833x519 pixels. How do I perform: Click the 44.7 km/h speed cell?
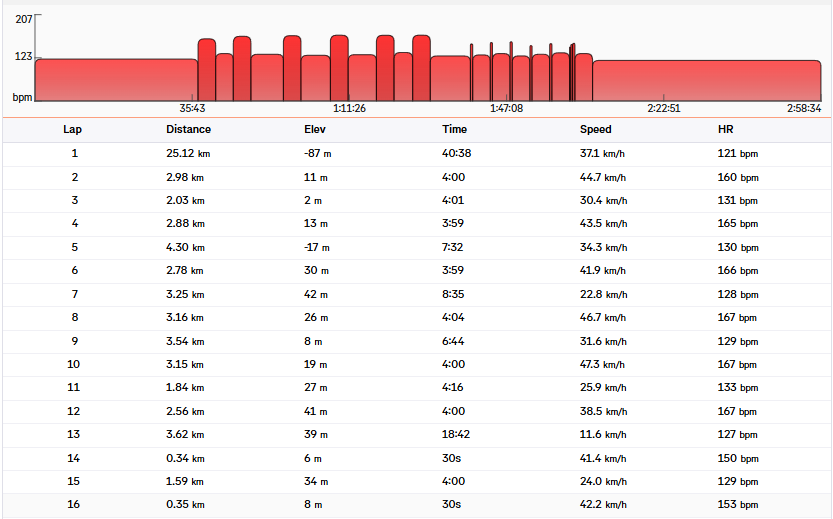(602, 177)
